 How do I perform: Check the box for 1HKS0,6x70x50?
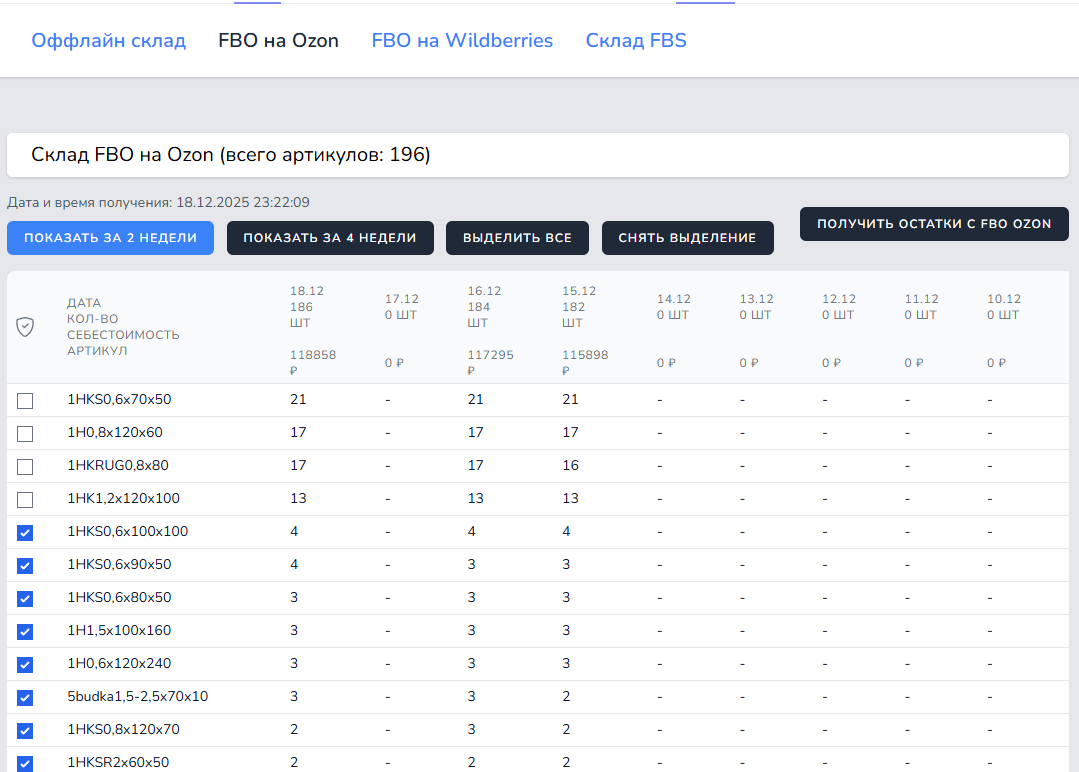pyautogui.click(x=25, y=401)
